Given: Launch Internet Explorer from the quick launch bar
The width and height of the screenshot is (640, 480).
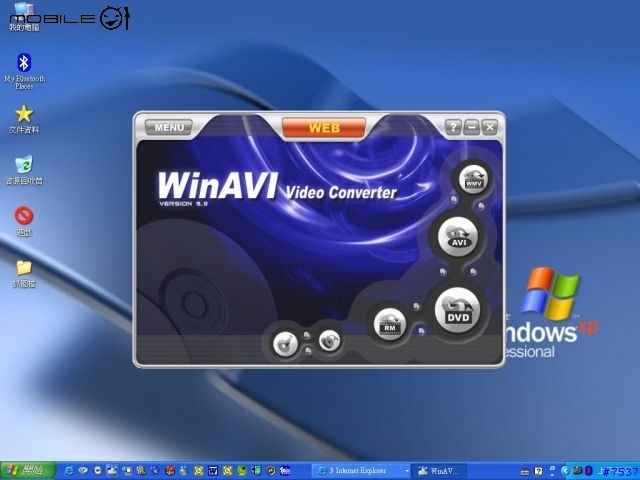Looking at the screenshot, I should [69, 471].
